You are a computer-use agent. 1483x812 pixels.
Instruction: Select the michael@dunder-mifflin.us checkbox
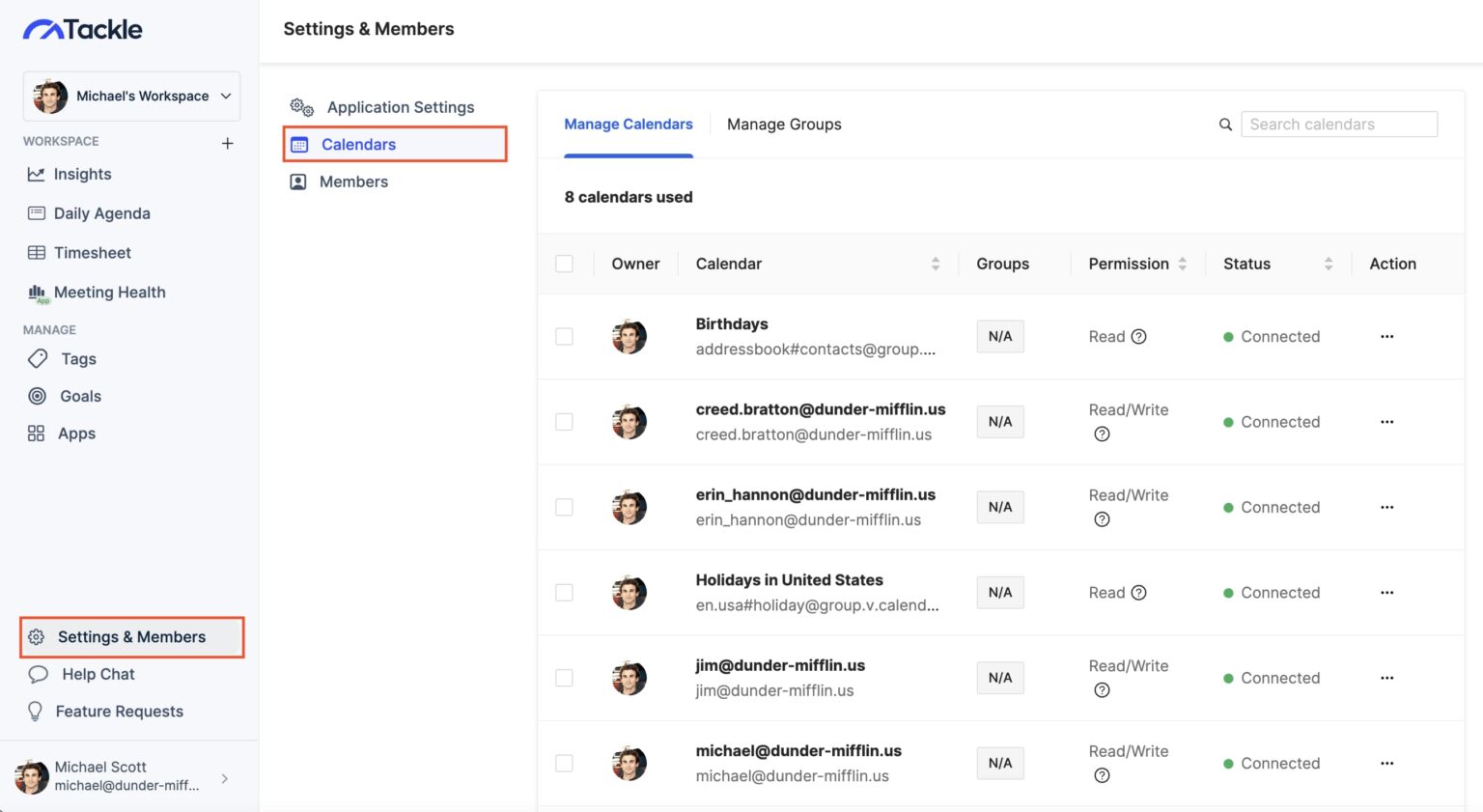565,763
